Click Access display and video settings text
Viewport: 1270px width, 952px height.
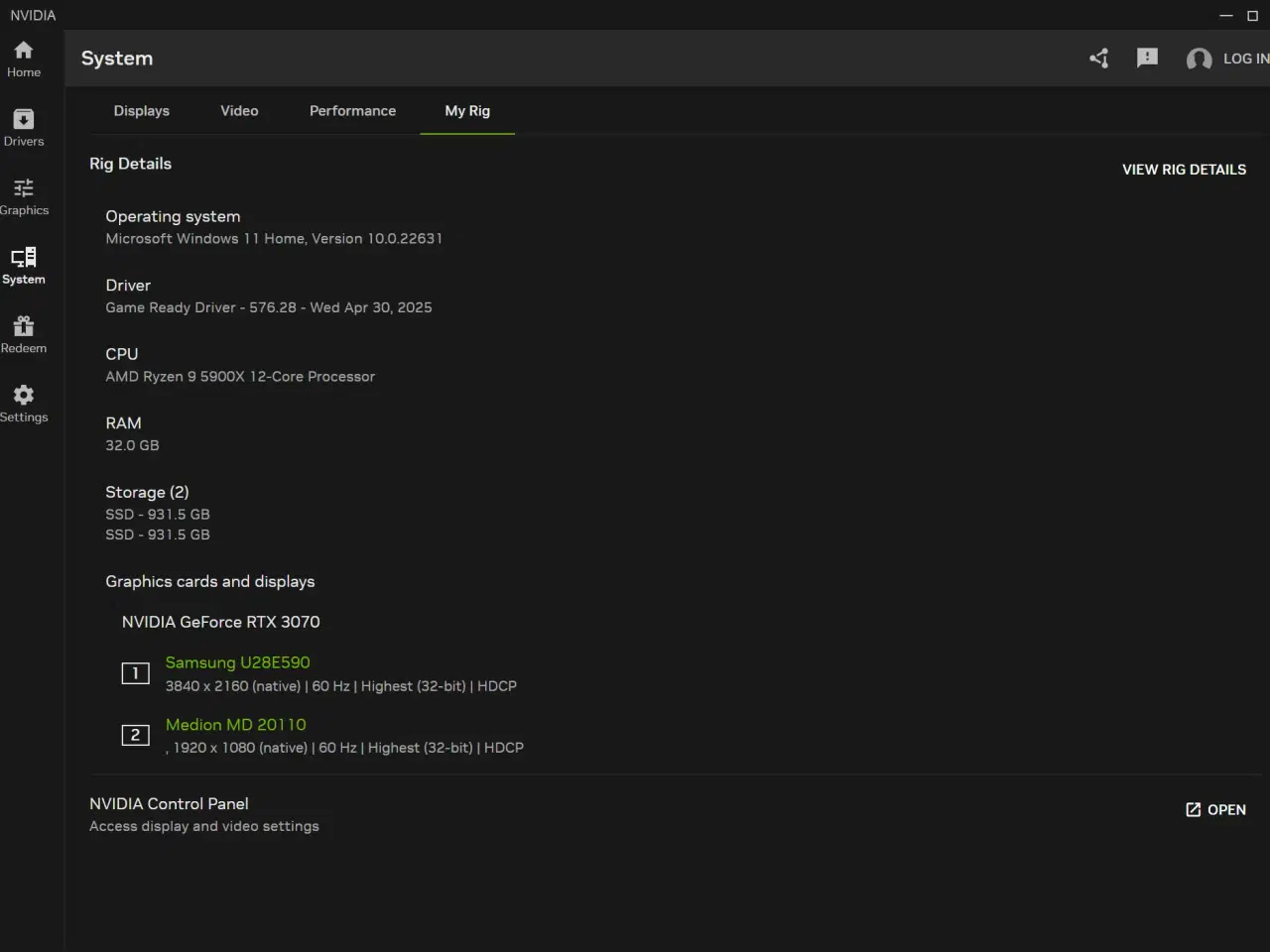pos(204,826)
